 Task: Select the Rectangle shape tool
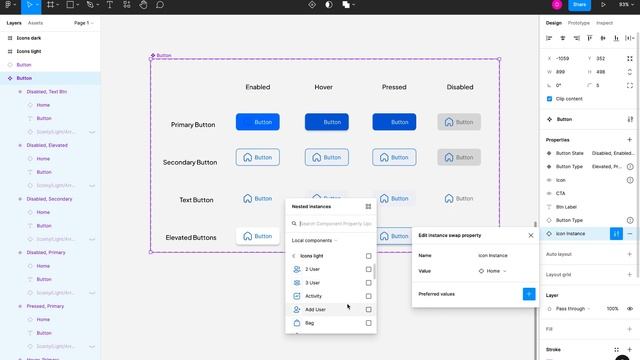[70, 5]
